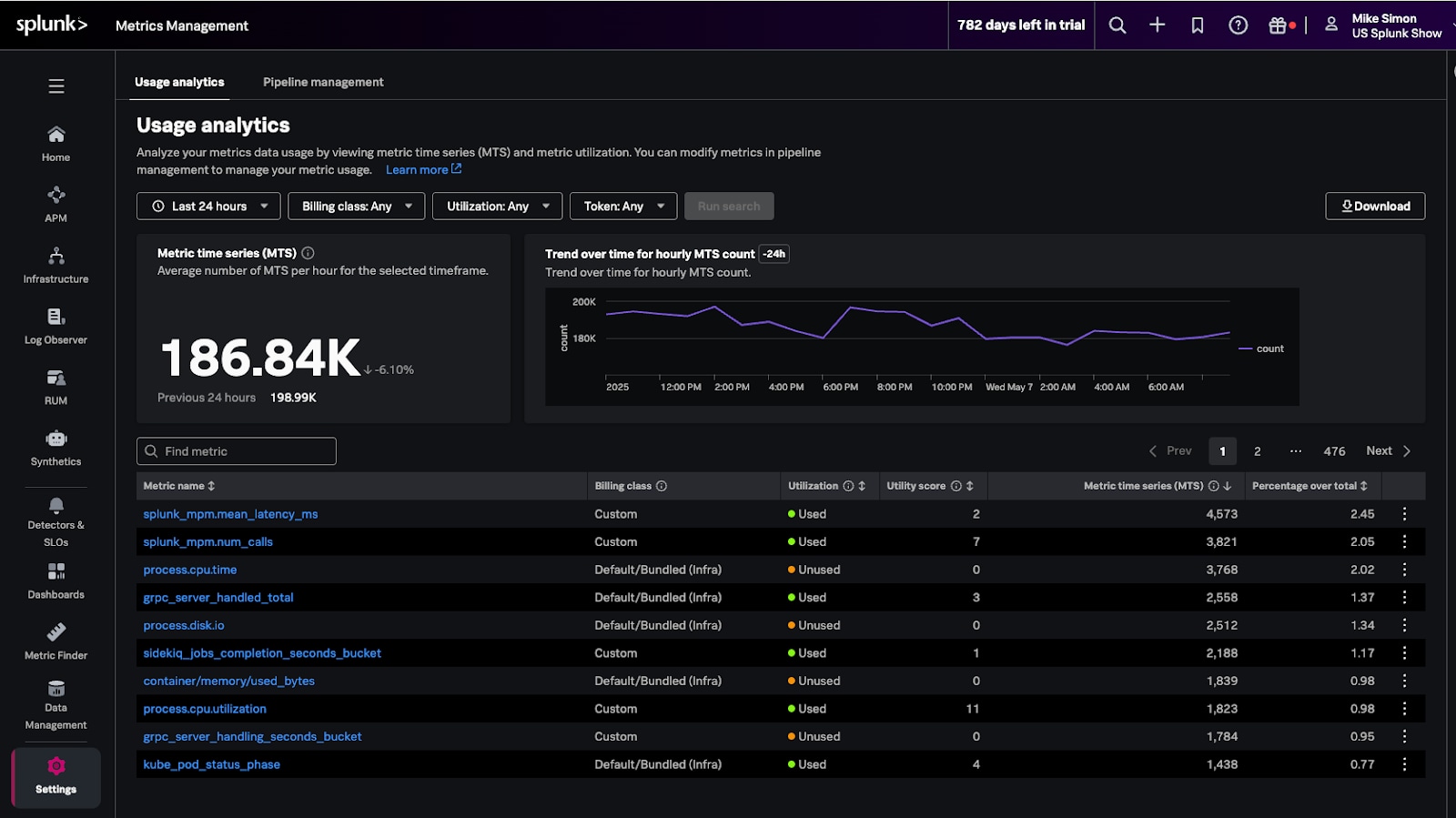
Task: Open RUM in the sidebar
Action: click(56, 388)
